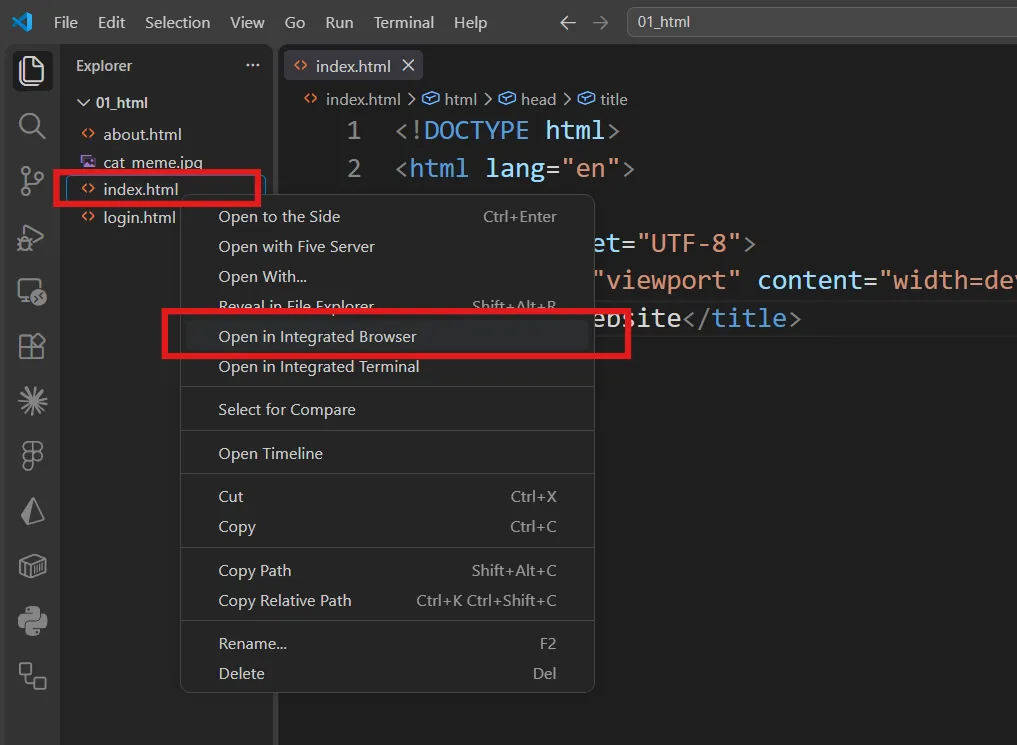Click title in the breadcrumb
The image size is (1017, 745).
coord(614,99)
